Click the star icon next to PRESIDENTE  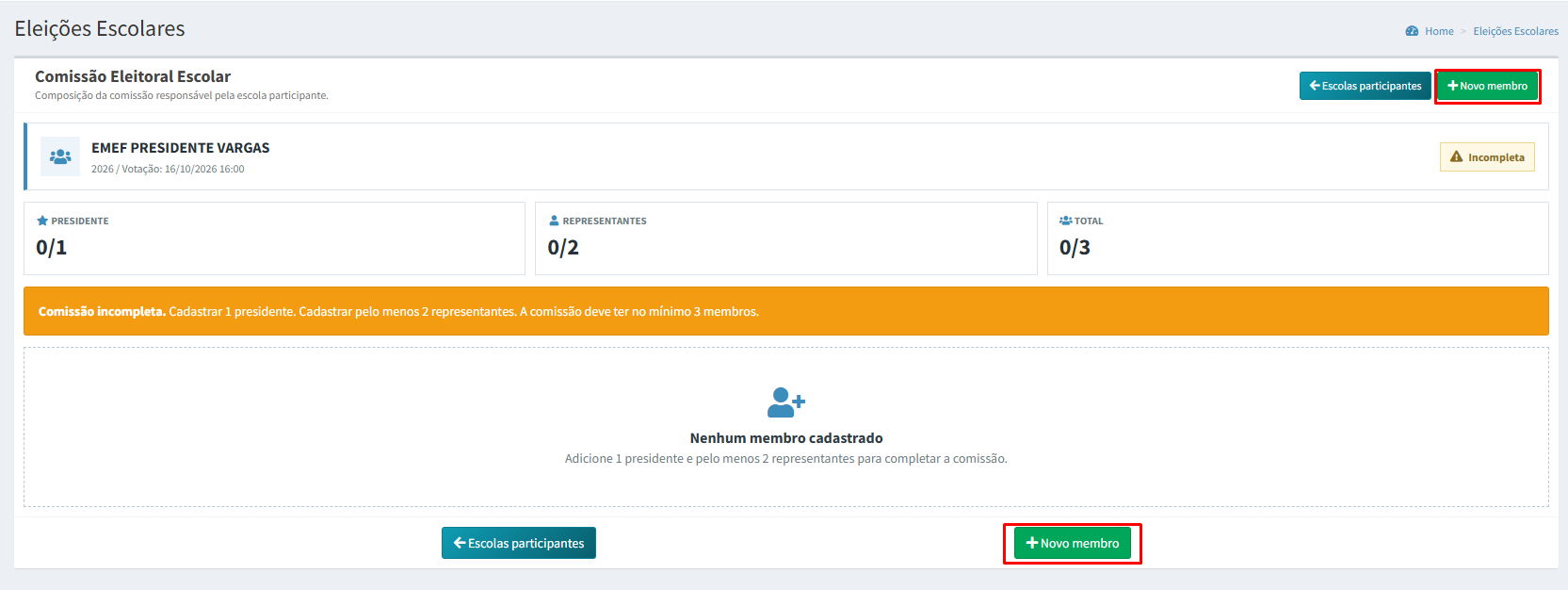pos(42,221)
